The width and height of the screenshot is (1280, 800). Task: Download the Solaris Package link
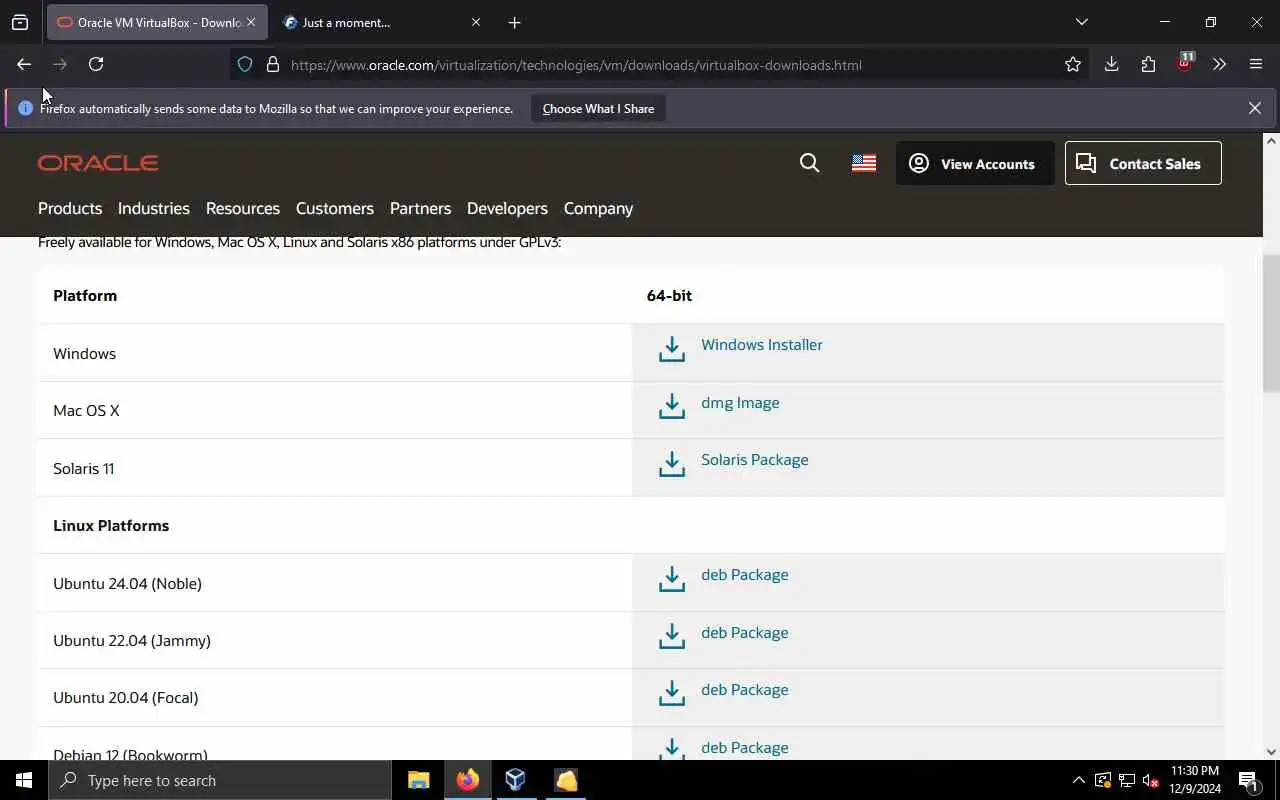(x=755, y=460)
